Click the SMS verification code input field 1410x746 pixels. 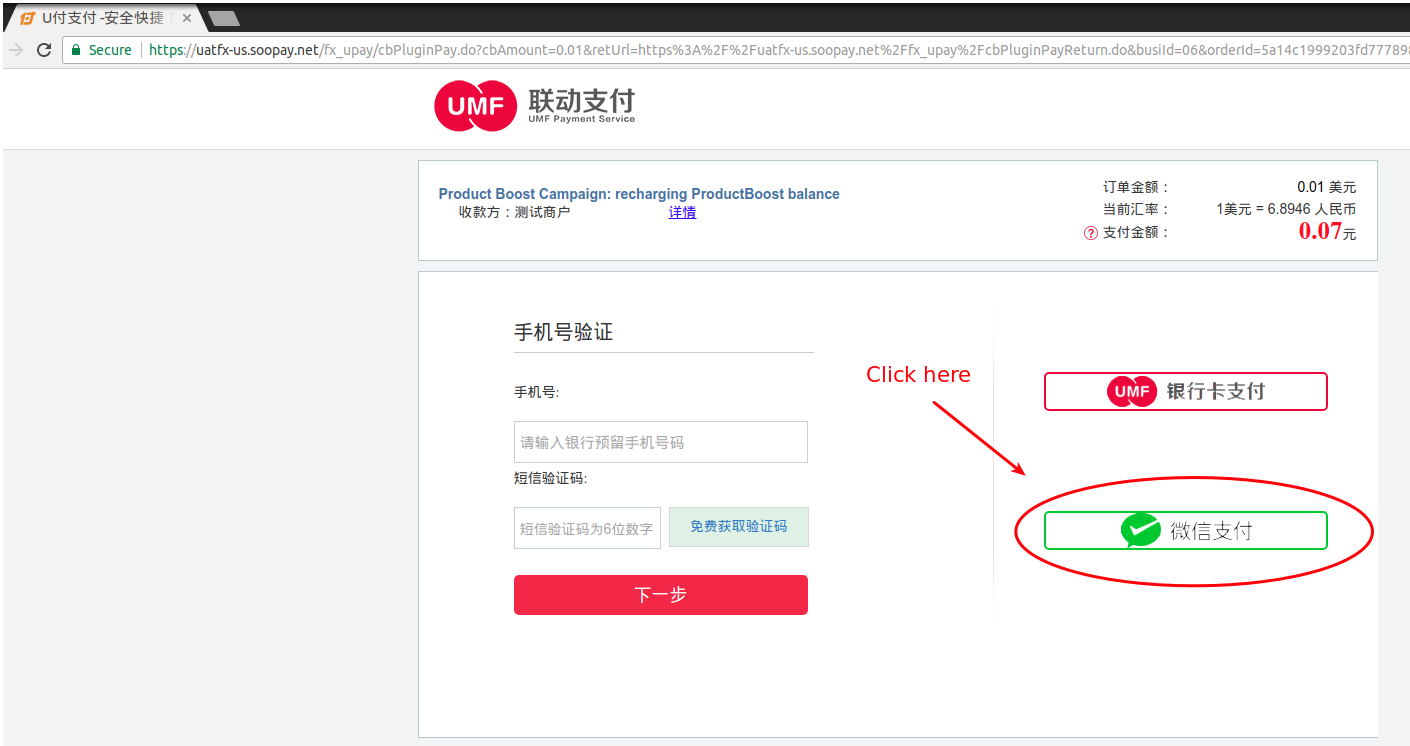[587, 527]
